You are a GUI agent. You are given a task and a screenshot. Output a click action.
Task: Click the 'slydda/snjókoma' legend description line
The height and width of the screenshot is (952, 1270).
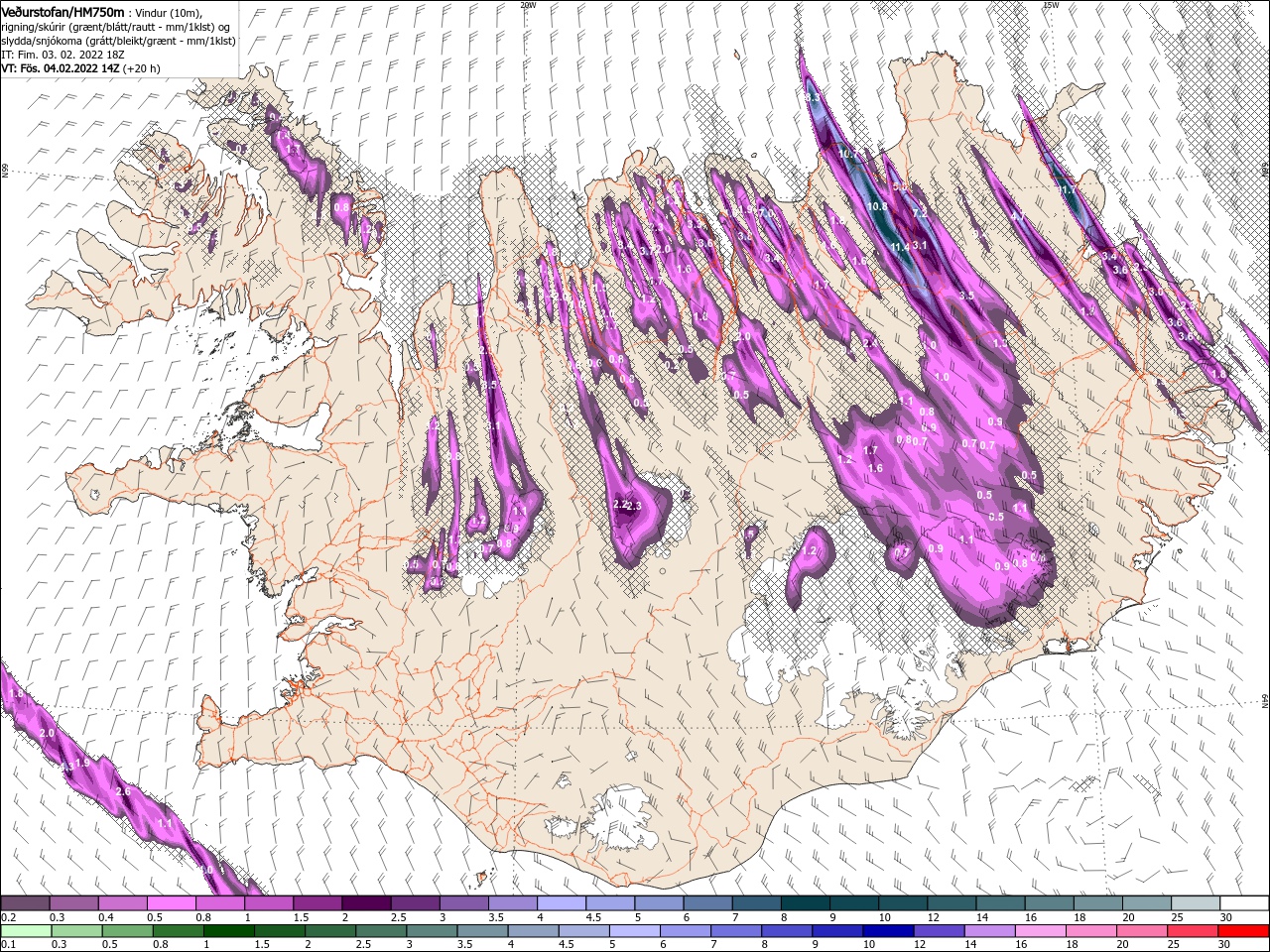[118, 41]
